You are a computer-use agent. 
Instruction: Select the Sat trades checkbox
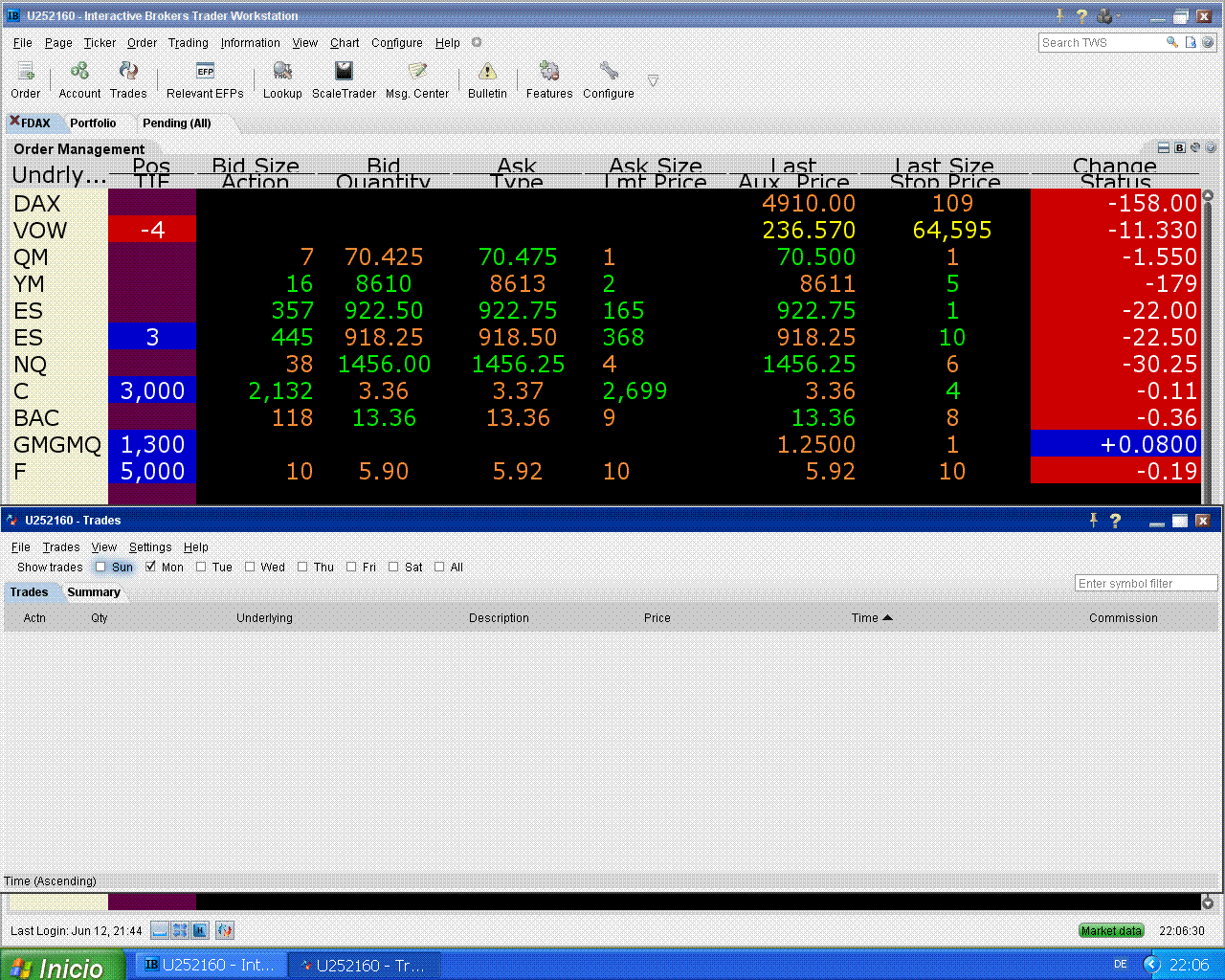393,567
